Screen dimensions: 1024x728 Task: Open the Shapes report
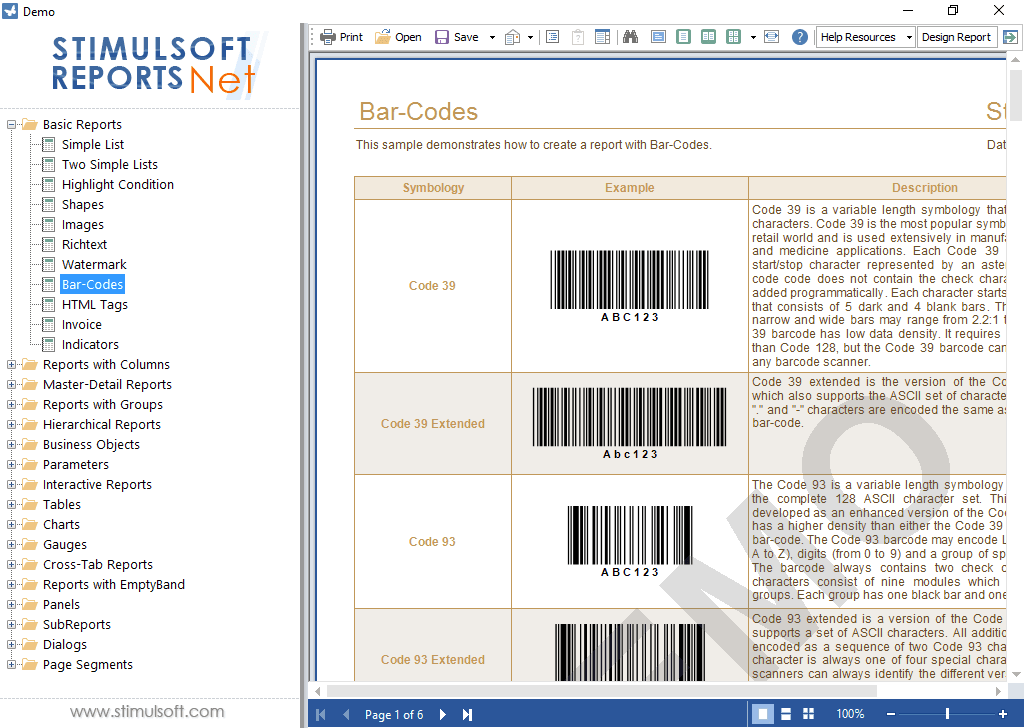[82, 204]
